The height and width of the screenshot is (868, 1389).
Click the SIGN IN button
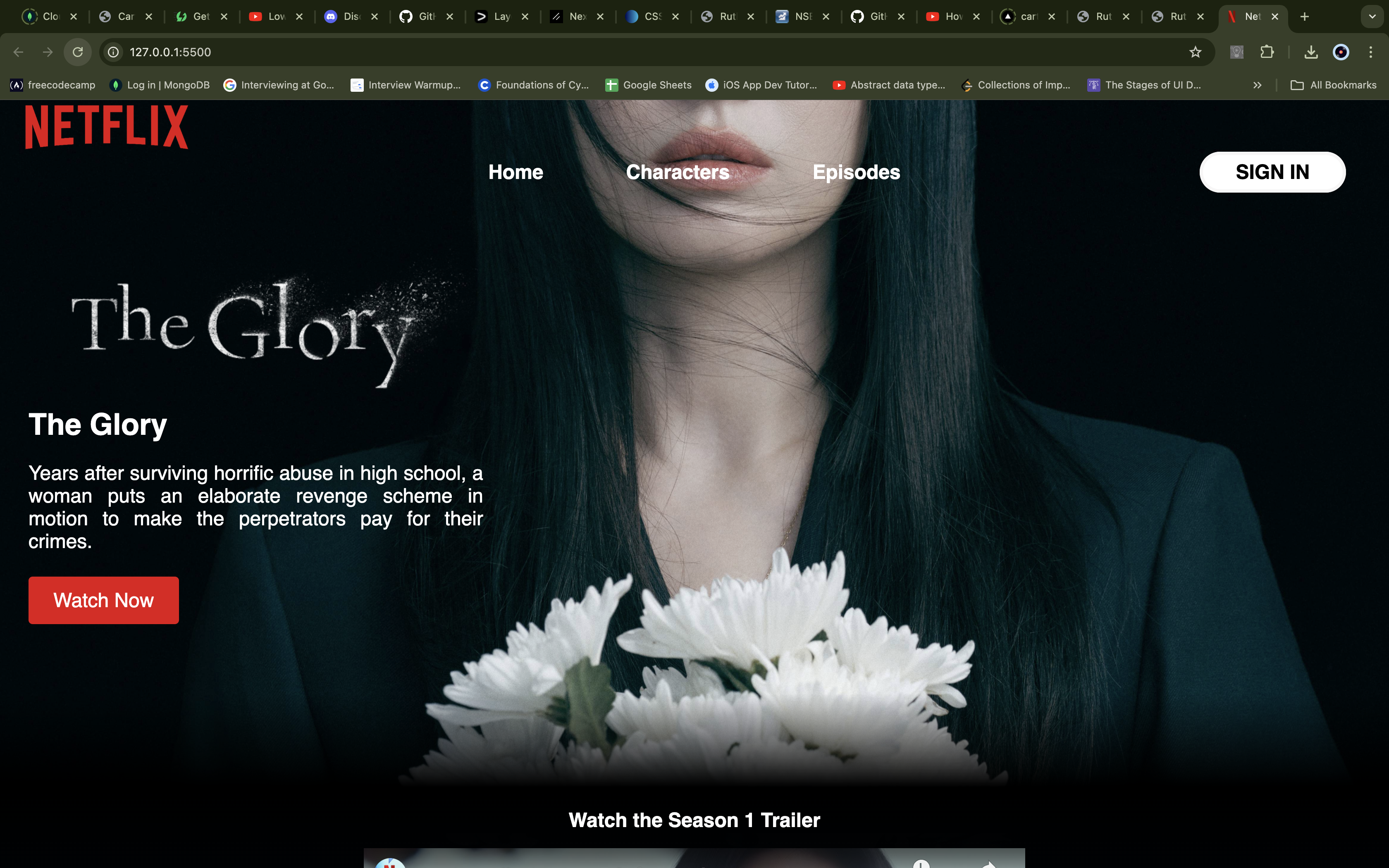[1272, 172]
